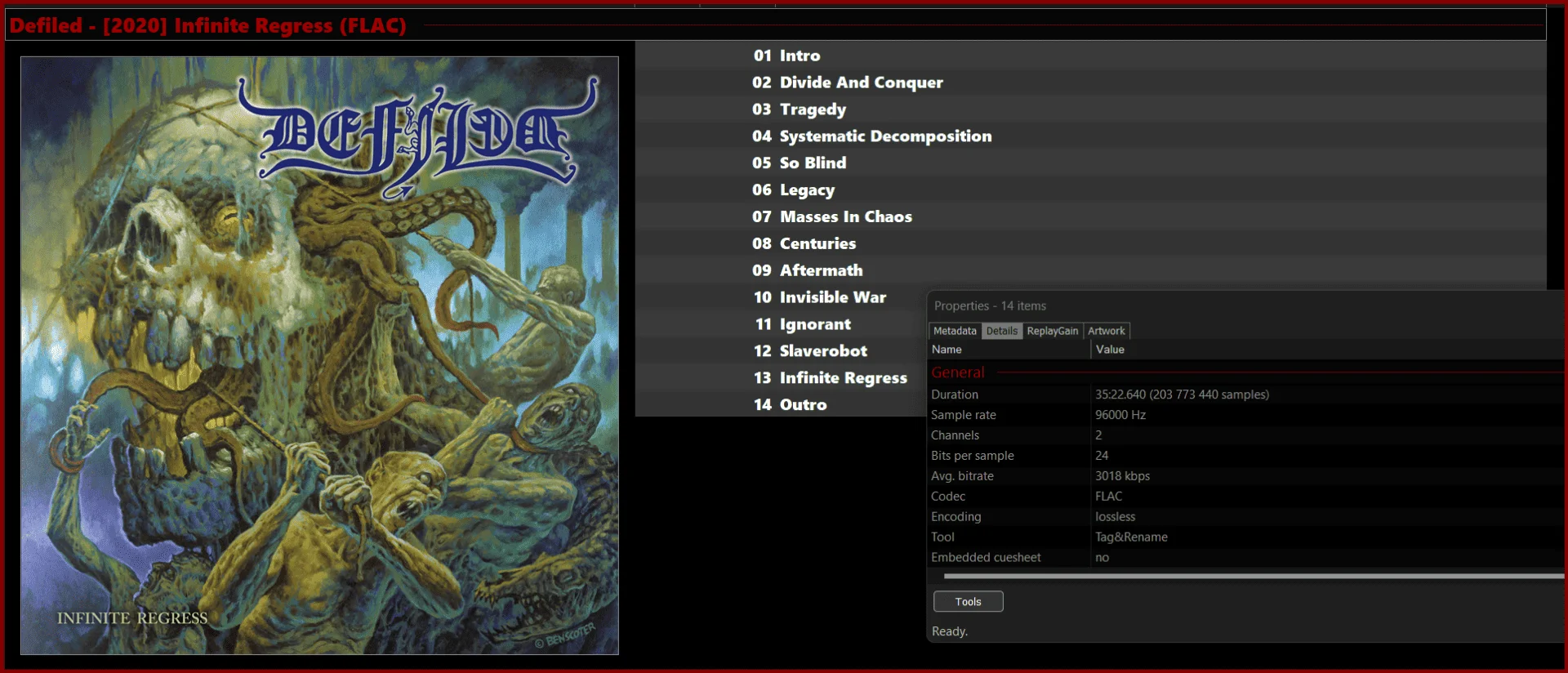Select track 11 Ignorant

tap(781, 324)
